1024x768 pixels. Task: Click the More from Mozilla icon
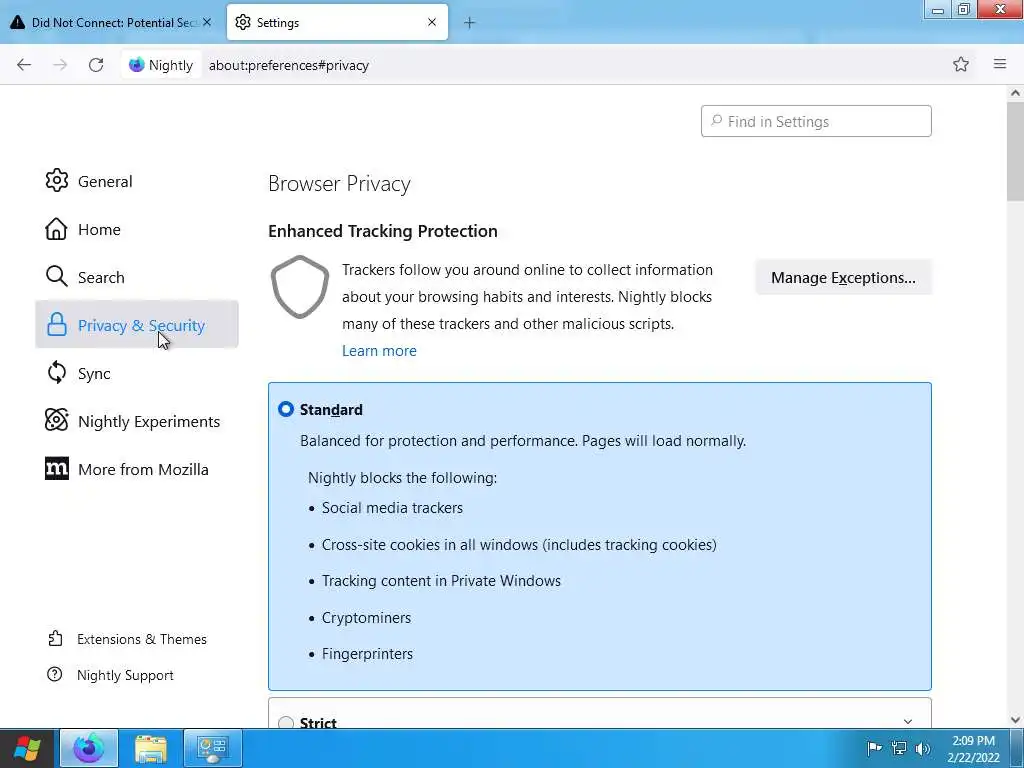point(57,469)
